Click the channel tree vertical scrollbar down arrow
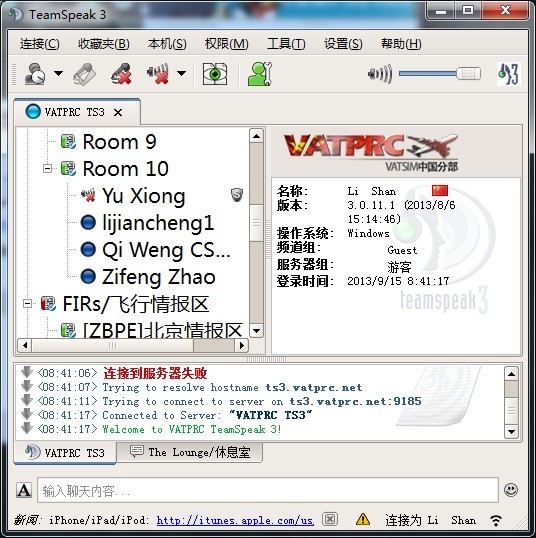 pos(256,331)
